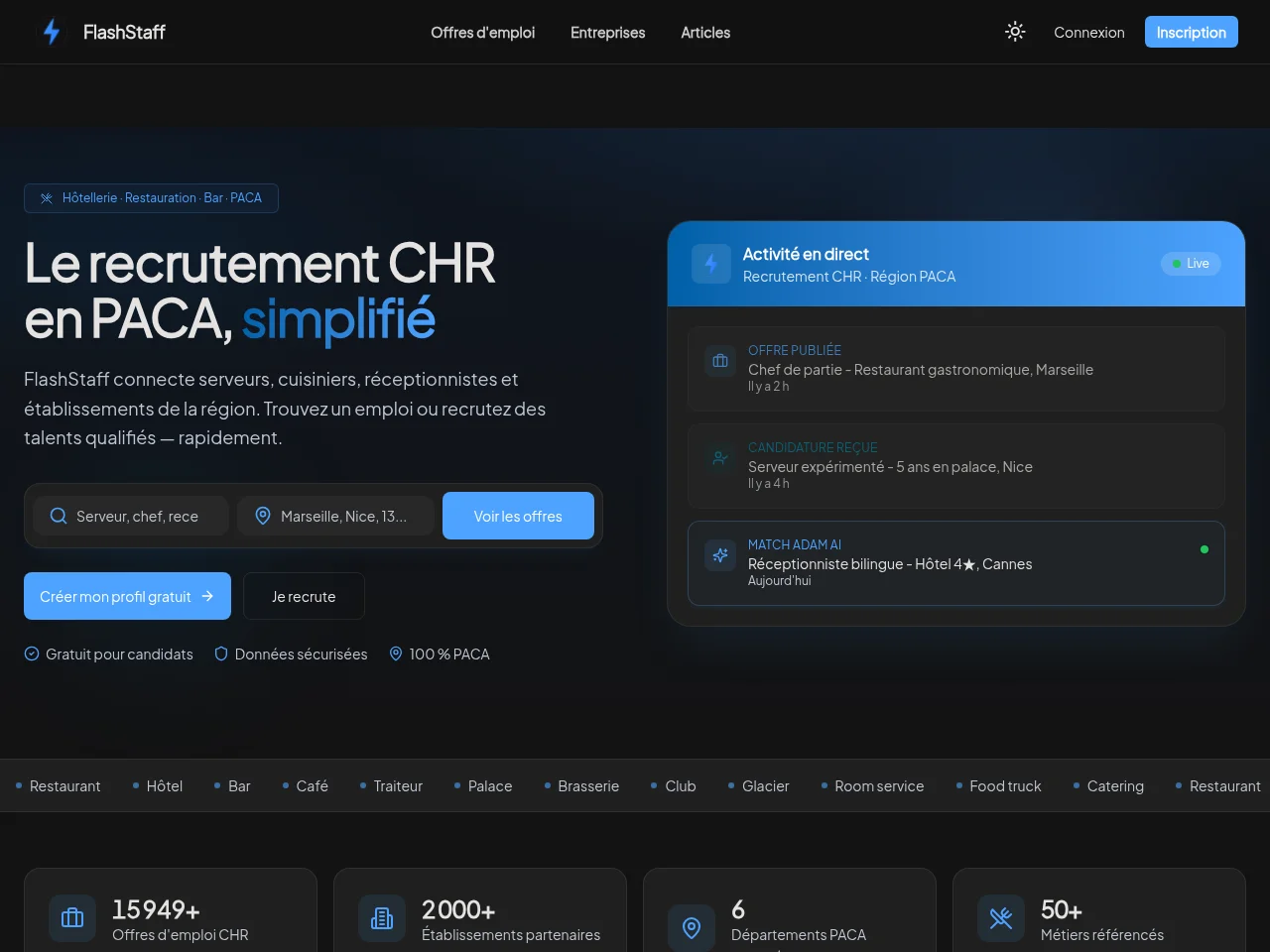The image size is (1270, 952).
Task: Click the Brasserie tag in the strip
Action: point(588,786)
